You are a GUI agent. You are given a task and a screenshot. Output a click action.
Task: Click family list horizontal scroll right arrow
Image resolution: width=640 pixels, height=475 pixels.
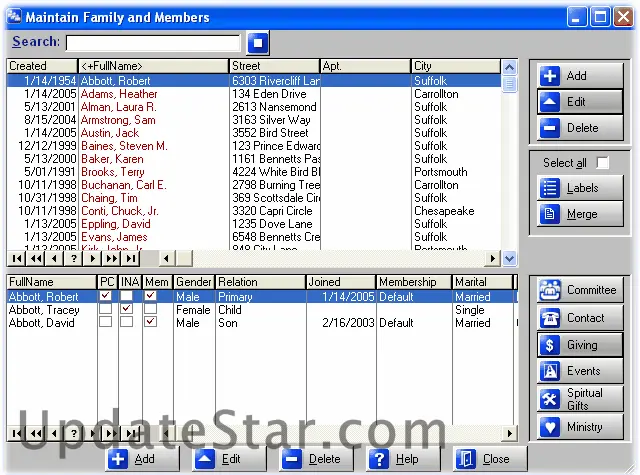pyautogui.click(x=493, y=258)
